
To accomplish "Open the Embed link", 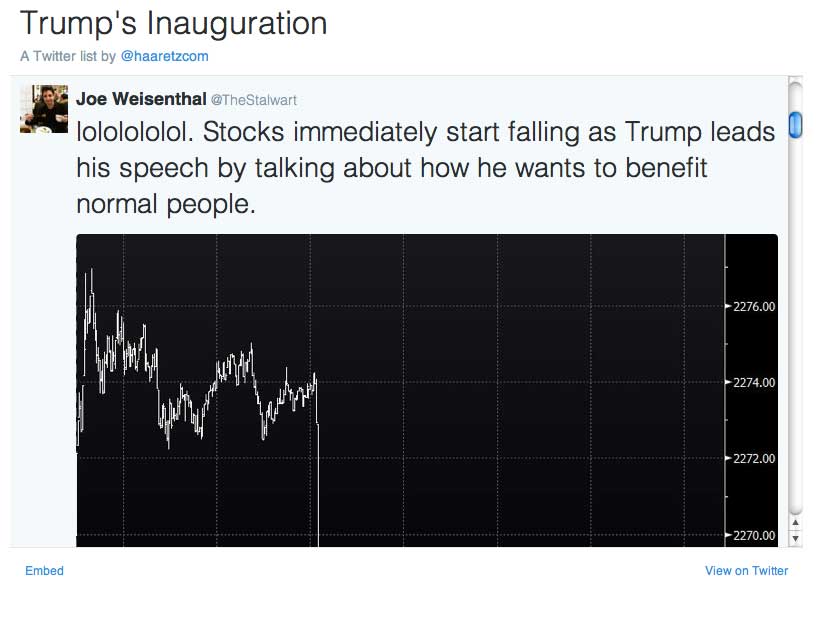I will pos(44,571).
